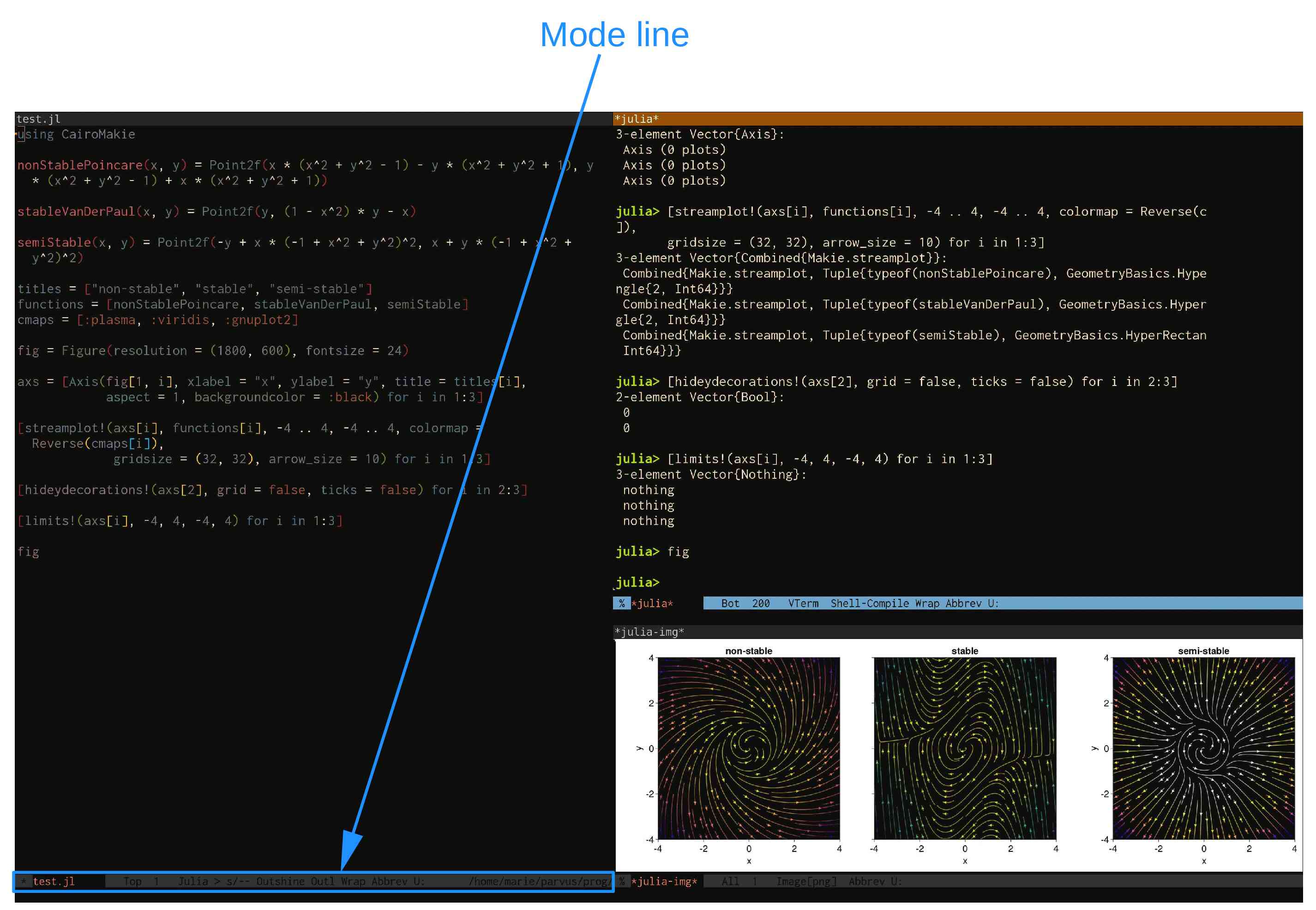Click line number 200 in *julia* mode line
Screen dimensions: 1316x910
point(761,603)
